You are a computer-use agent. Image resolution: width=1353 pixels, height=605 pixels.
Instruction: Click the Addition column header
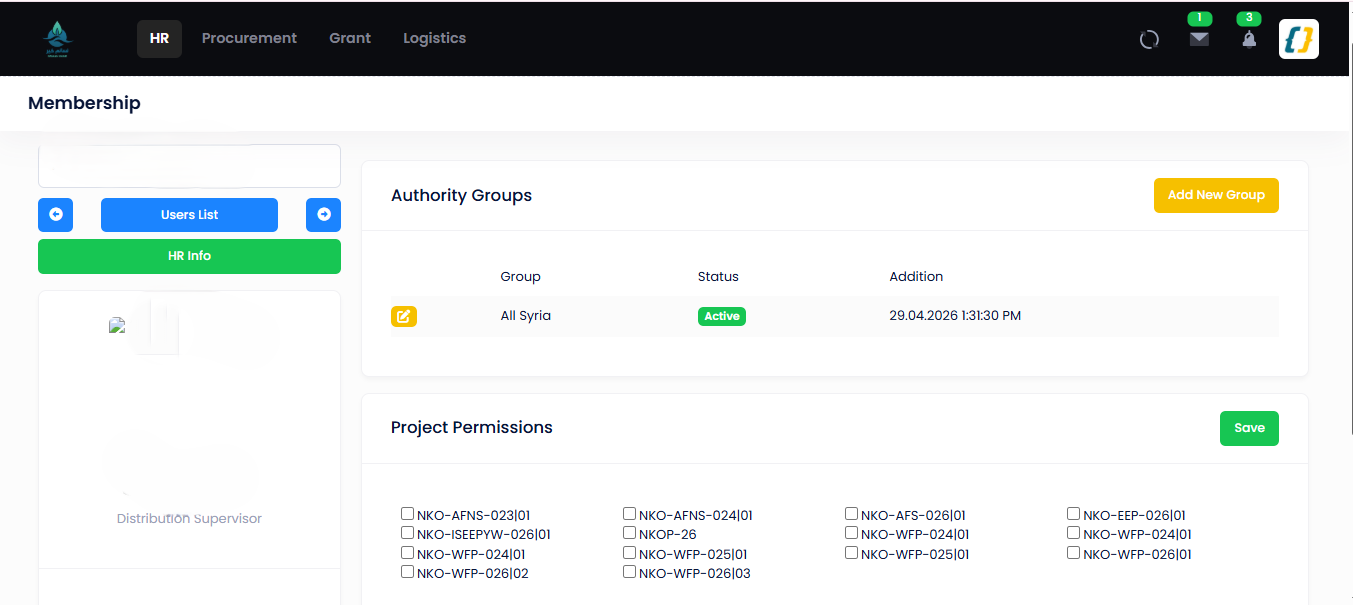(916, 277)
